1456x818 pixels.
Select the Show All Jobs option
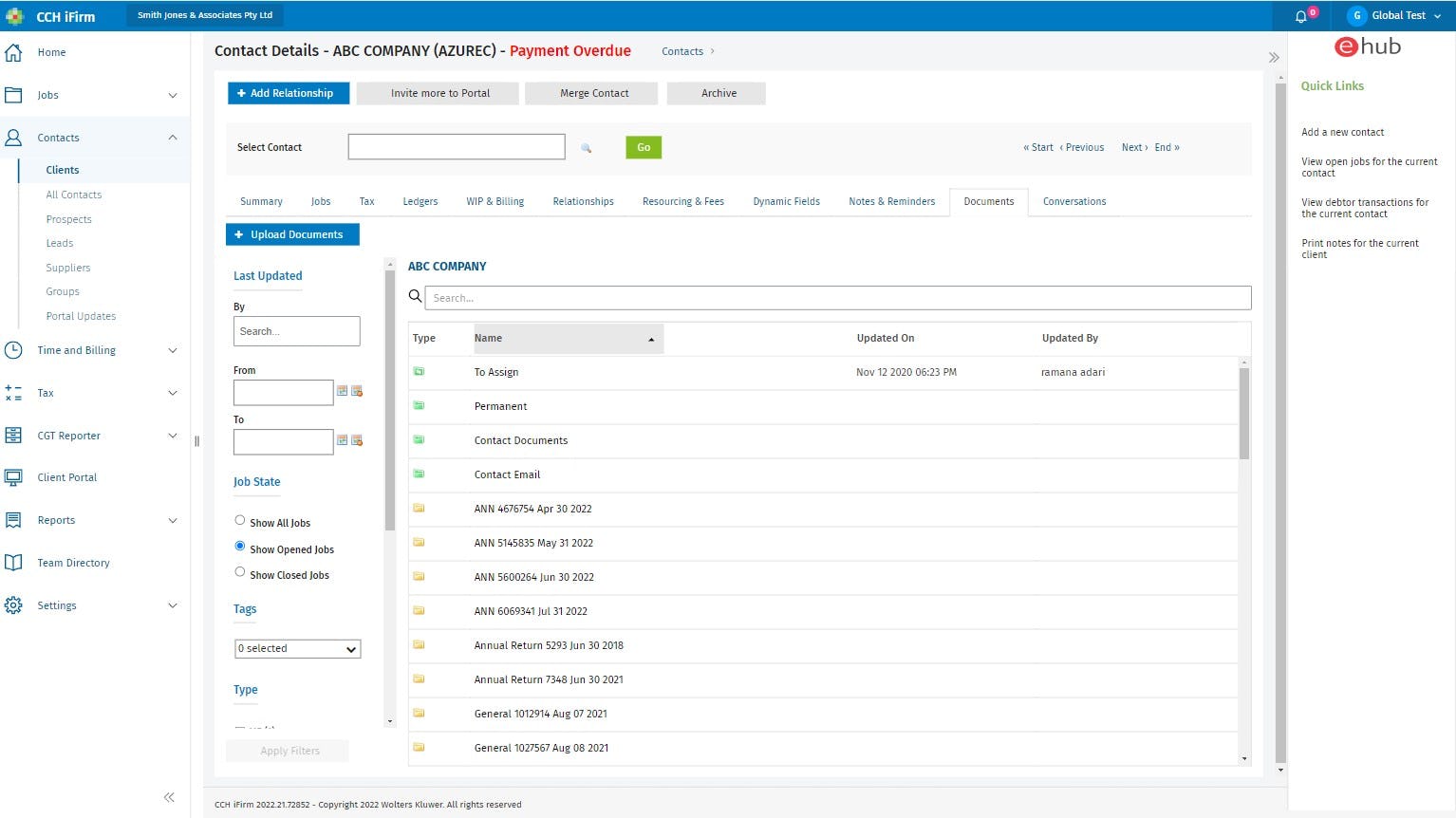(x=240, y=519)
